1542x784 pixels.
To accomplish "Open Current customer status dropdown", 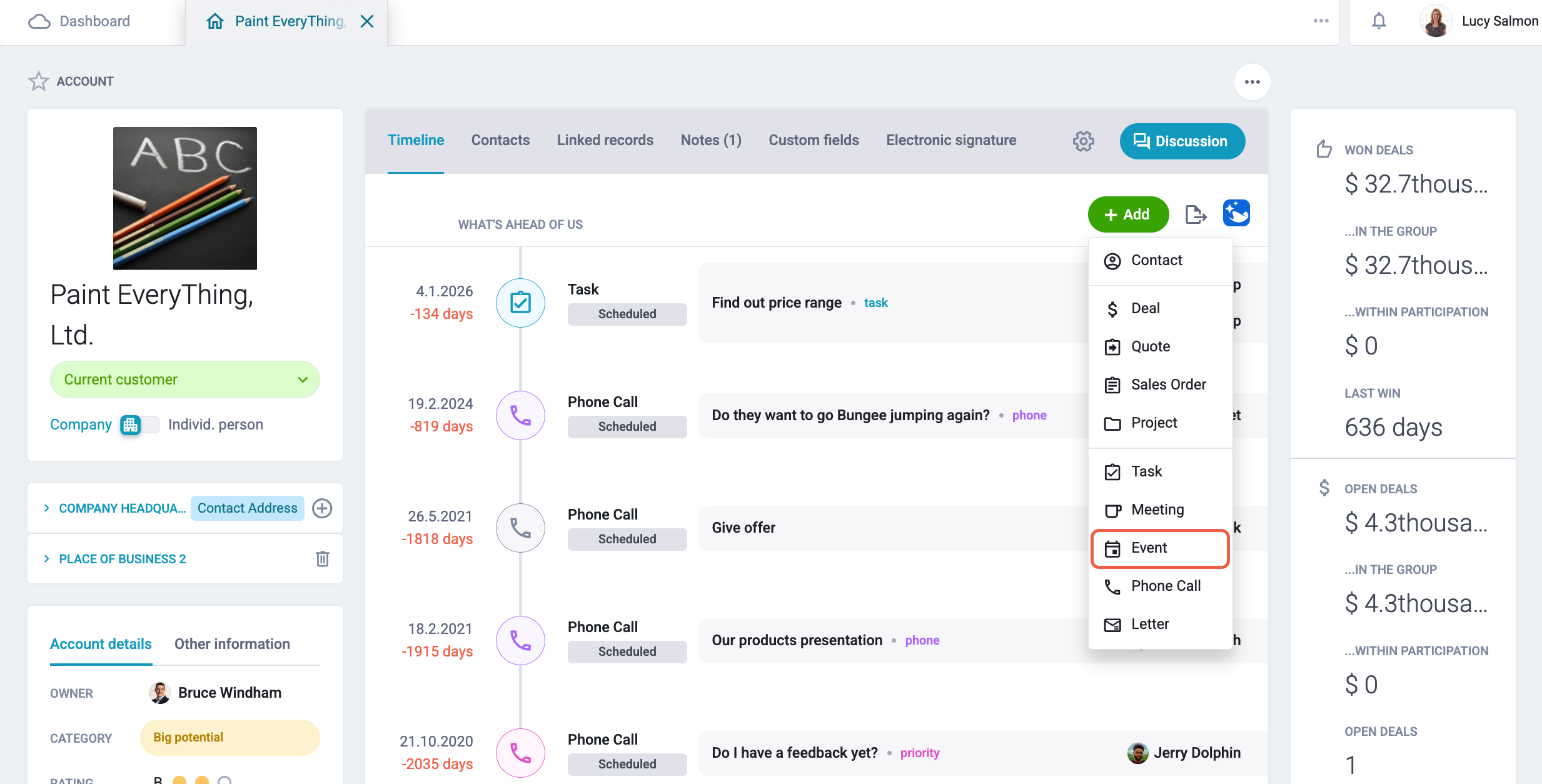I will 184,379.
